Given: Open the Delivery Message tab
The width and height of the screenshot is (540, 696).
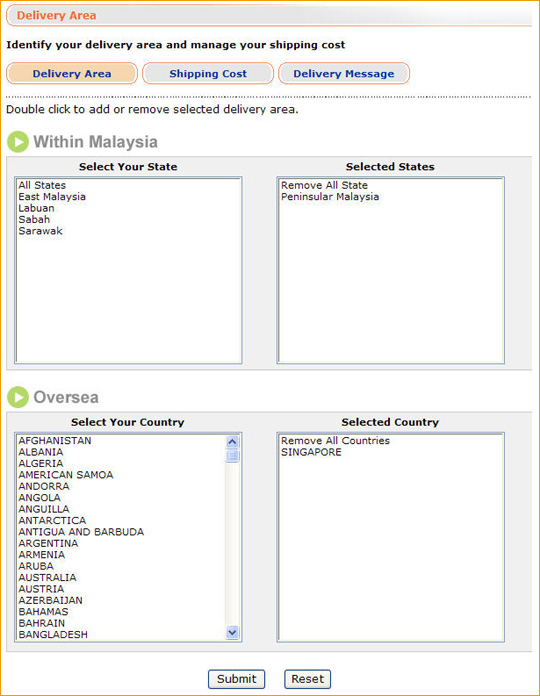Looking at the screenshot, I should [344, 74].
